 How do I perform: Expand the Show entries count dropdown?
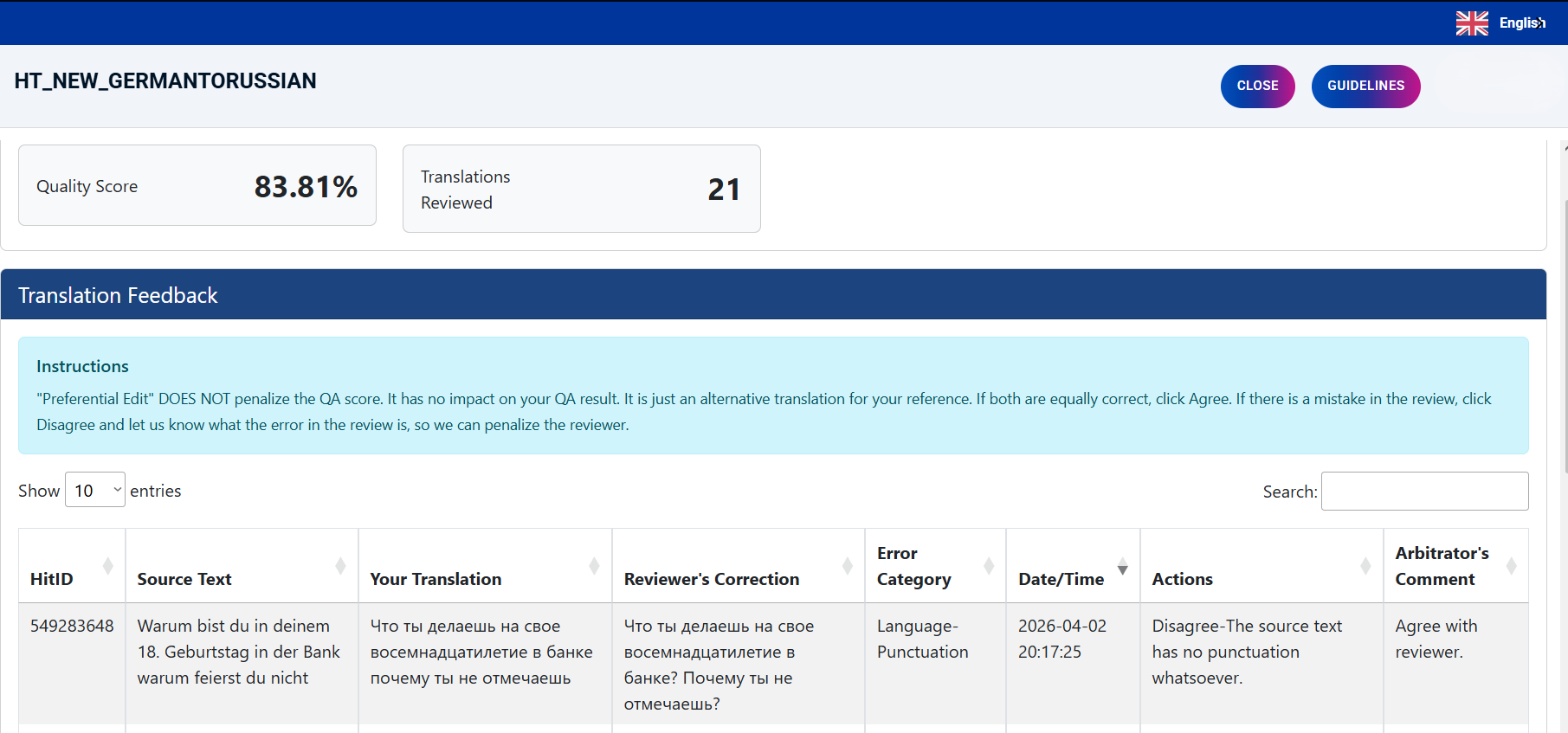pos(95,491)
